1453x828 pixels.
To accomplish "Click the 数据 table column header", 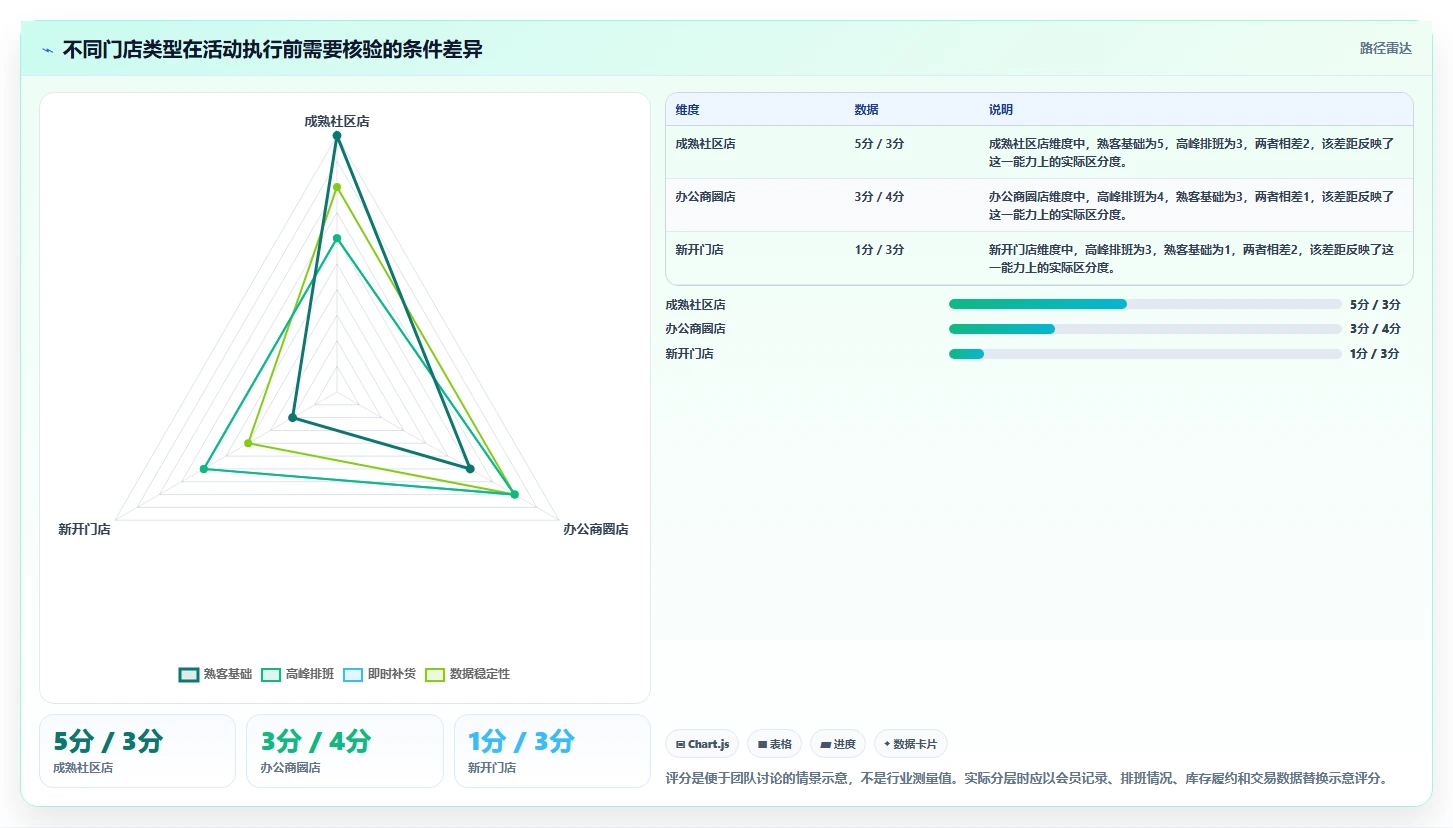I will pos(866,110).
